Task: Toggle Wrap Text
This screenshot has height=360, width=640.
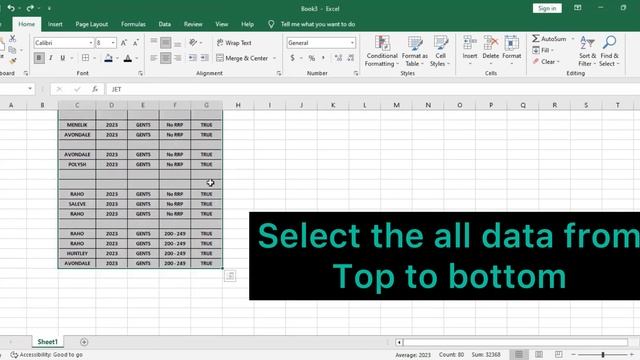Action: 234,42
